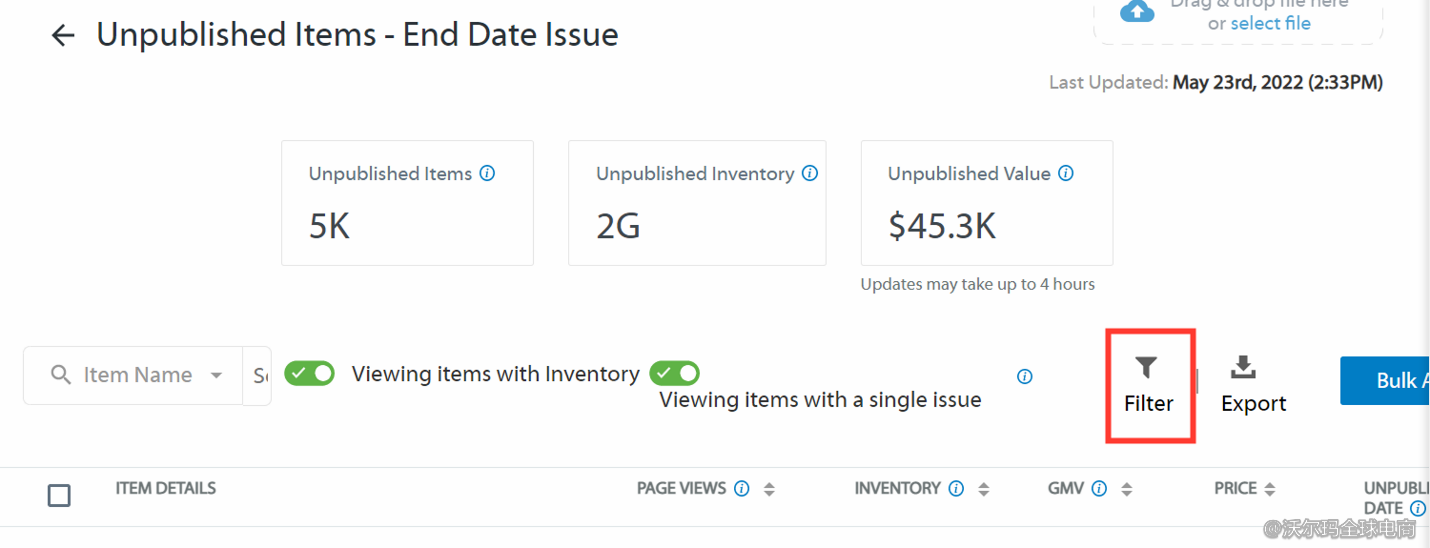Toggle Viewing items with Inventory switch
Image resolution: width=1430 pixels, height=548 pixels.
pos(310,373)
